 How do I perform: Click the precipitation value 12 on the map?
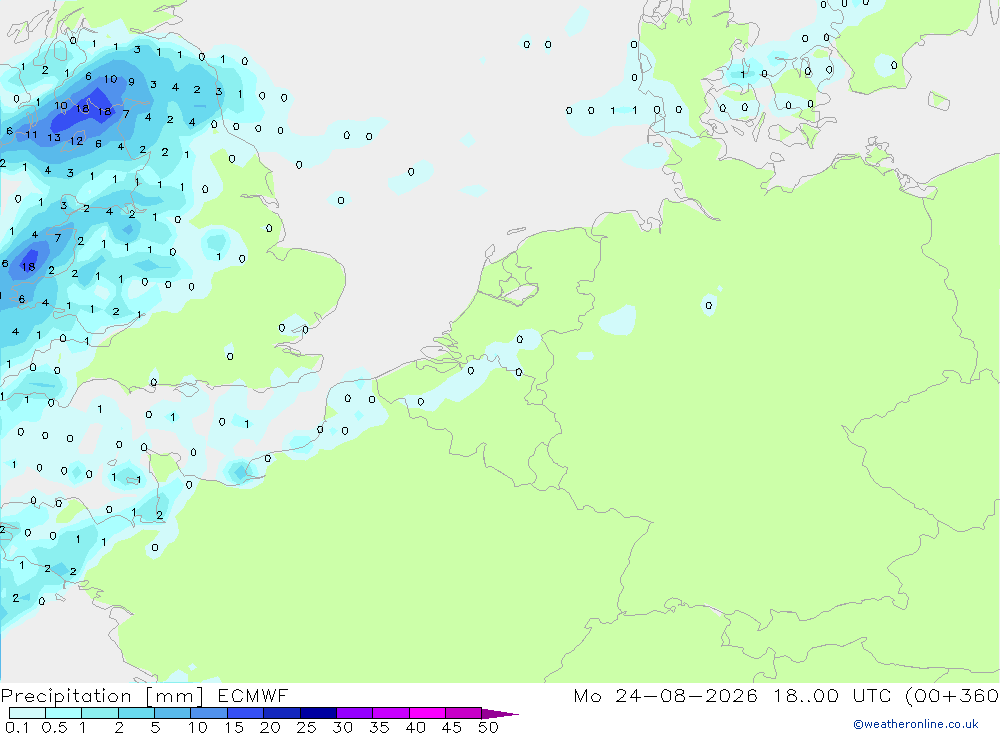(77, 141)
